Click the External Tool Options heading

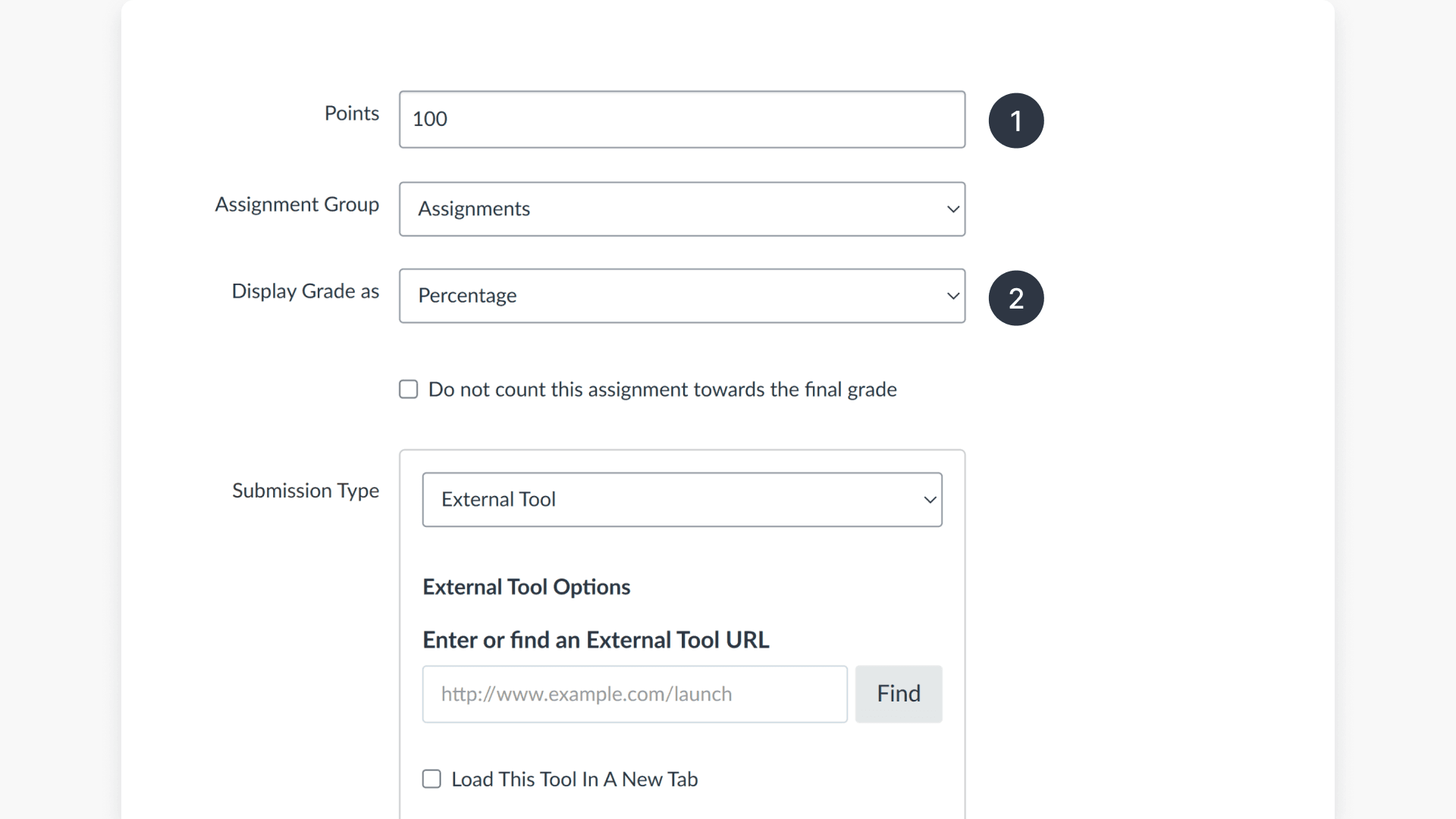click(526, 586)
